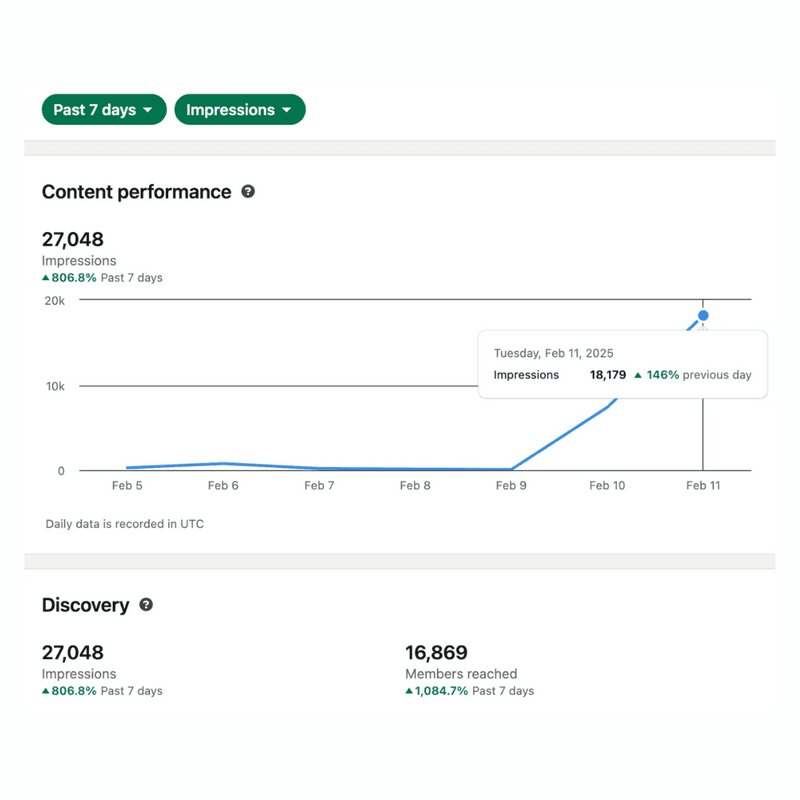This screenshot has height=800, width=800.
Task: Expand the "Impressions" metric dropdown
Action: click(239, 110)
